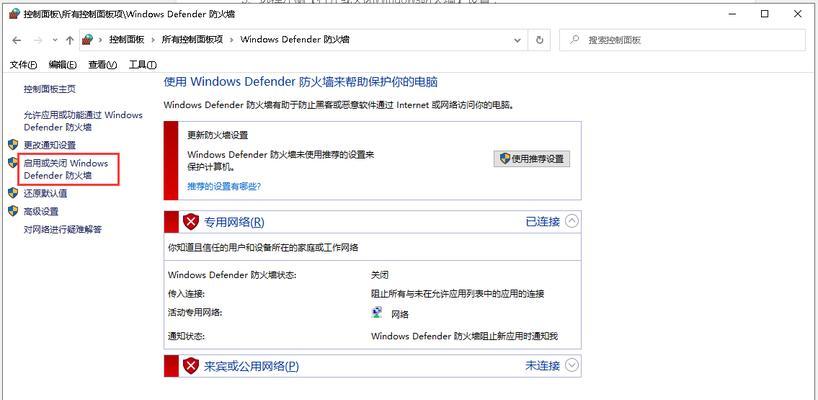The width and height of the screenshot is (818, 400).
Task: Open 对网络进行疑难解答 link
Action: point(63,229)
